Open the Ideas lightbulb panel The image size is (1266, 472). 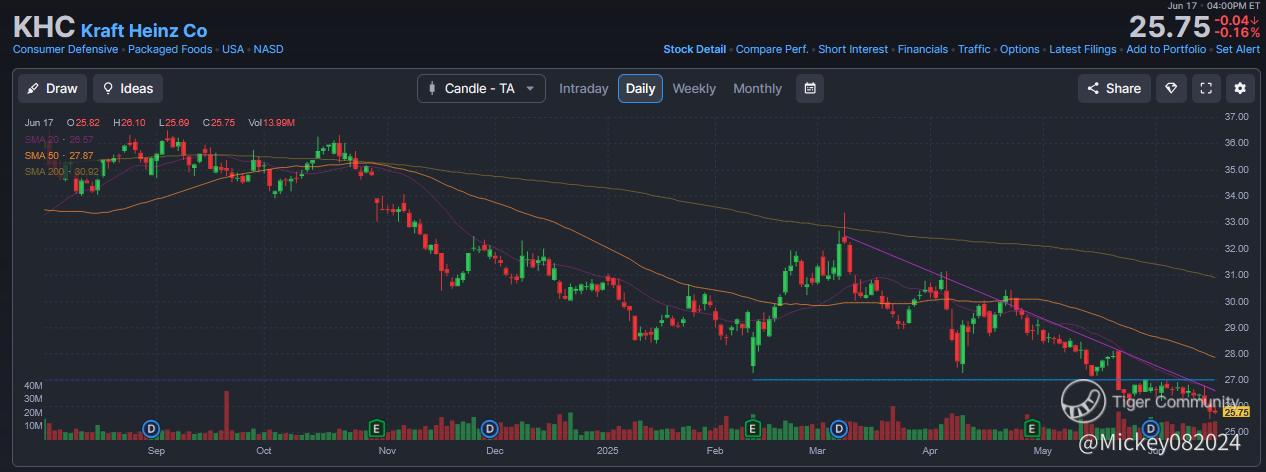[128, 88]
